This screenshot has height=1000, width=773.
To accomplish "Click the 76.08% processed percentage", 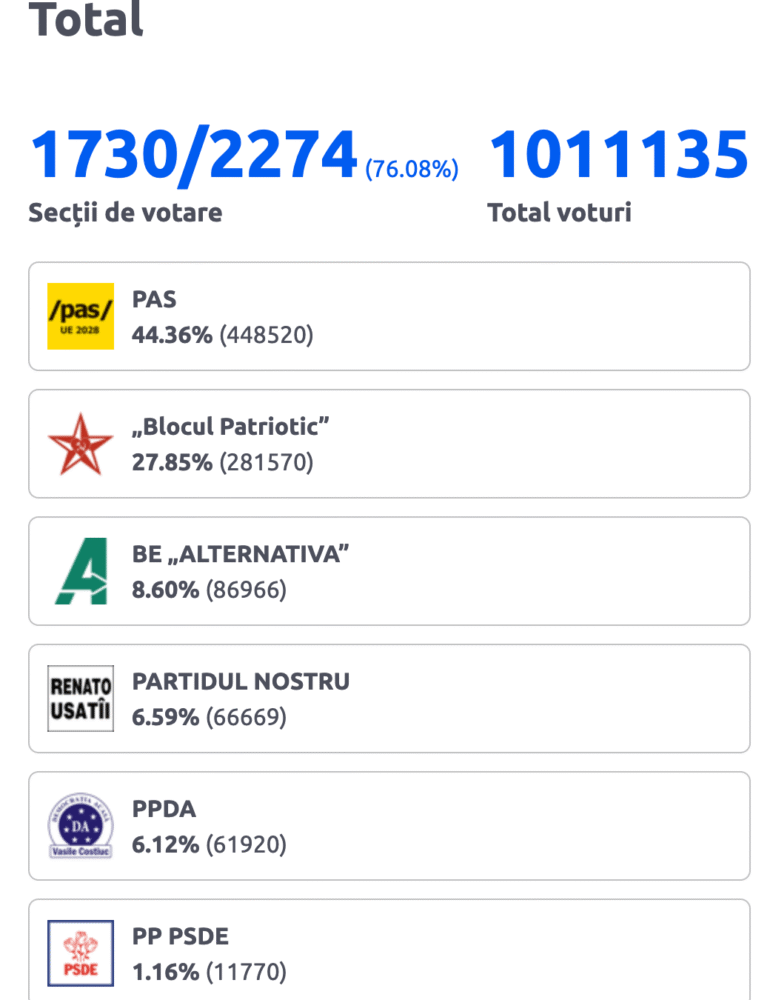I will coord(411,169).
